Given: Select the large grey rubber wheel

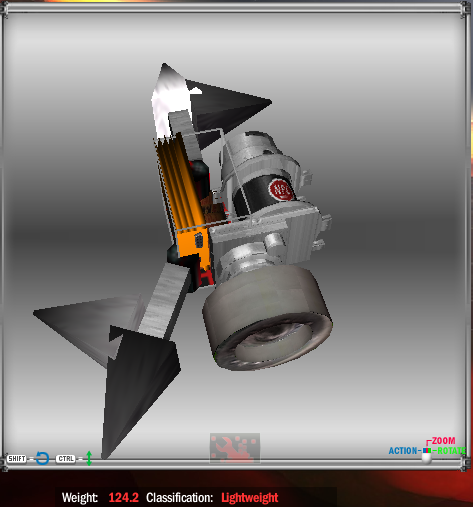Looking at the screenshot, I should tap(268, 317).
